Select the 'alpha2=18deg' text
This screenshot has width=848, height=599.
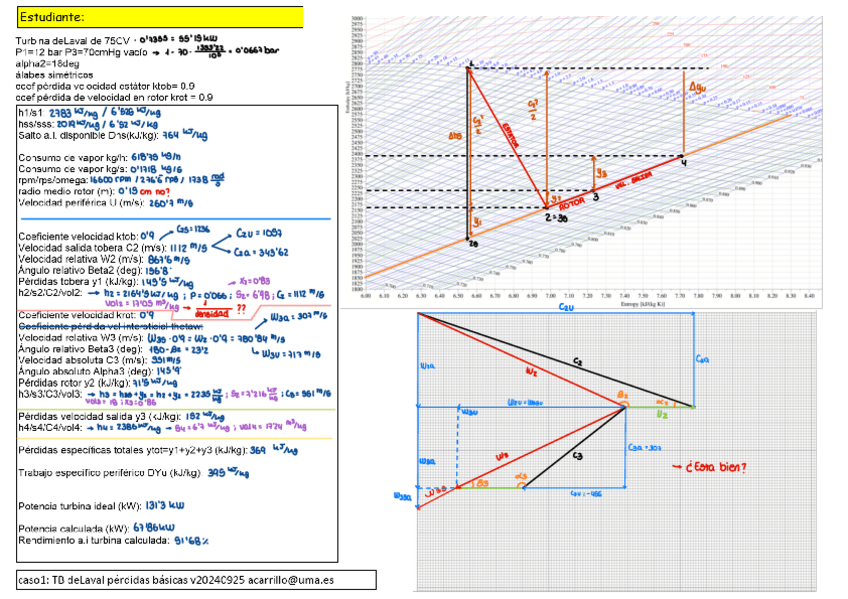coord(47,64)
